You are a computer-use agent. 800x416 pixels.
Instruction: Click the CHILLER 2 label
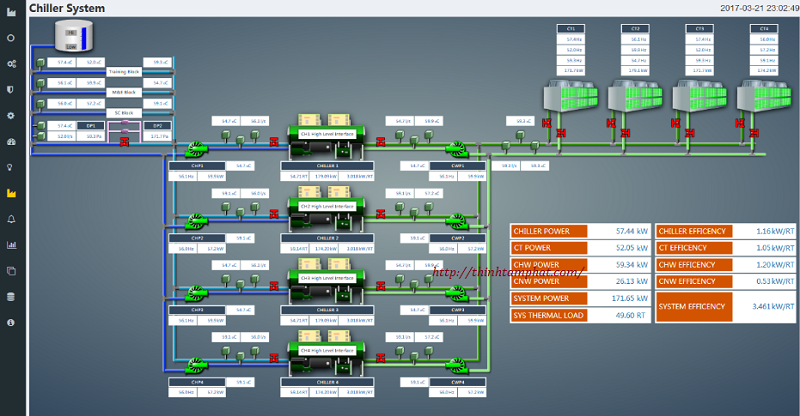[327, 238]
